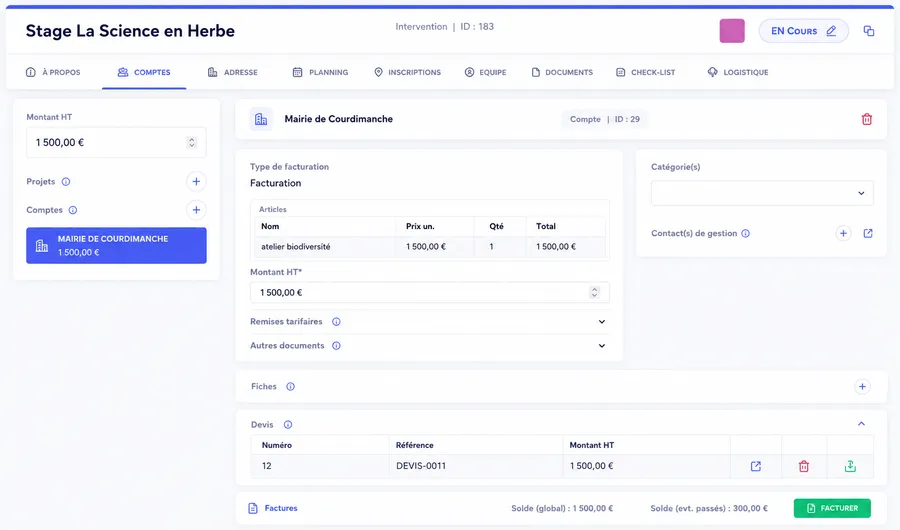Click the sidebar Montant HT field
900x530 pixels.
(116, 142)
